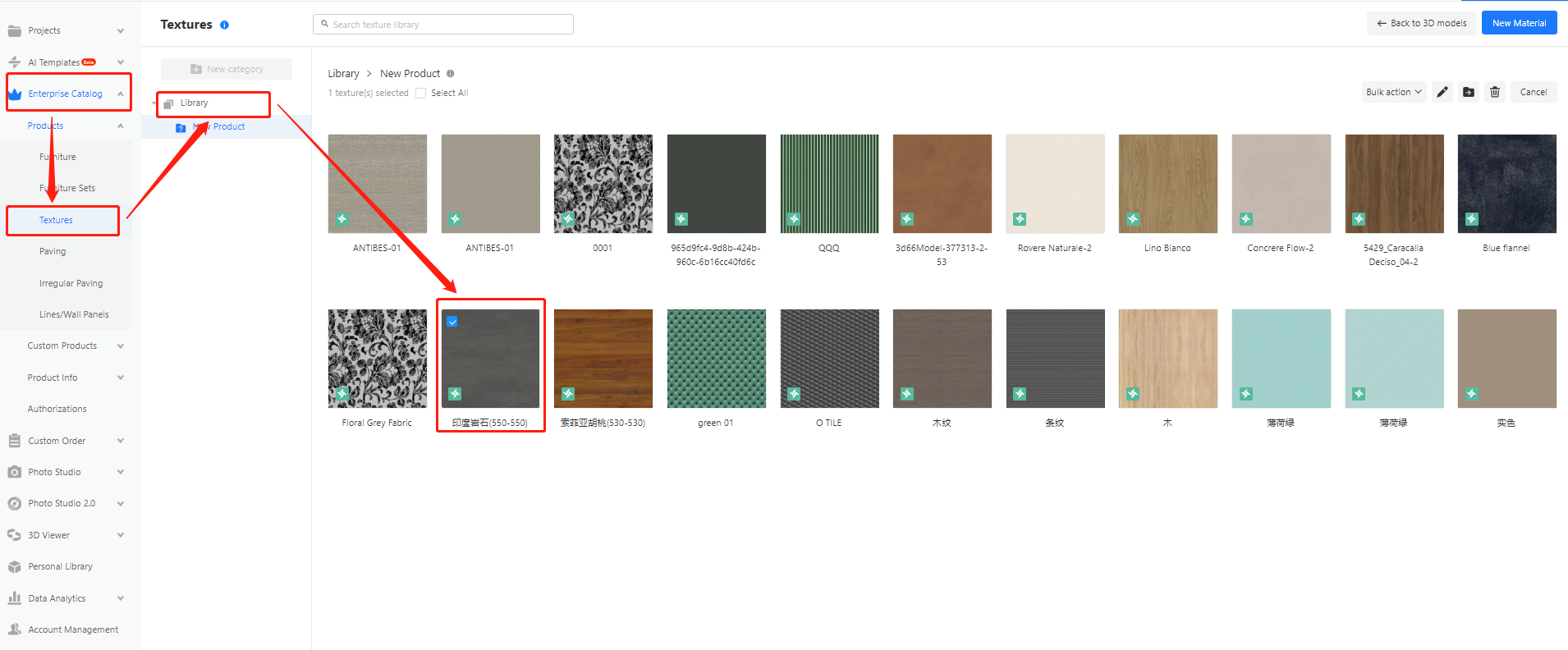Delete selected texture with trash icon
Screen dimensions: 1568x650
click(x=1495, y=92)
